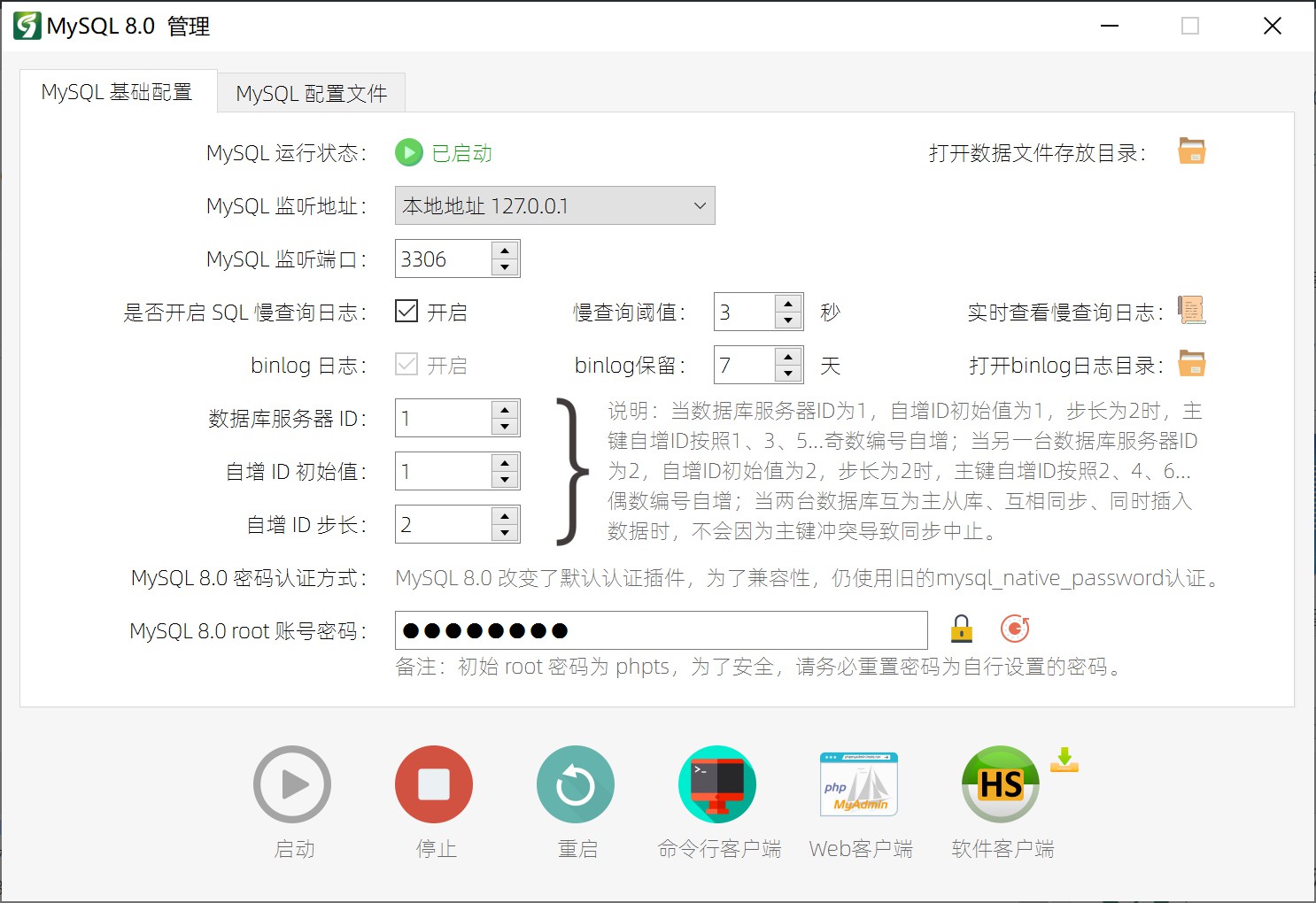Select the MySQL 基础配置 tab
The width and height of the screenshot is (1316, 903).
[x=117, y=92]
